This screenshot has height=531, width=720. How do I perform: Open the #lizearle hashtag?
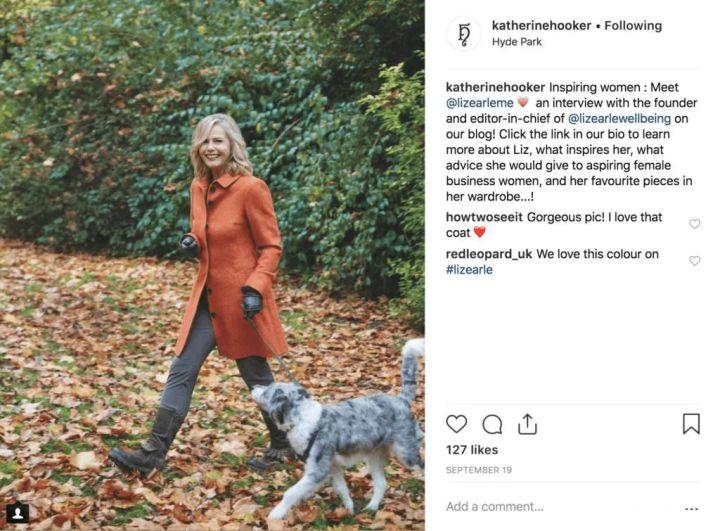point(469,270)
